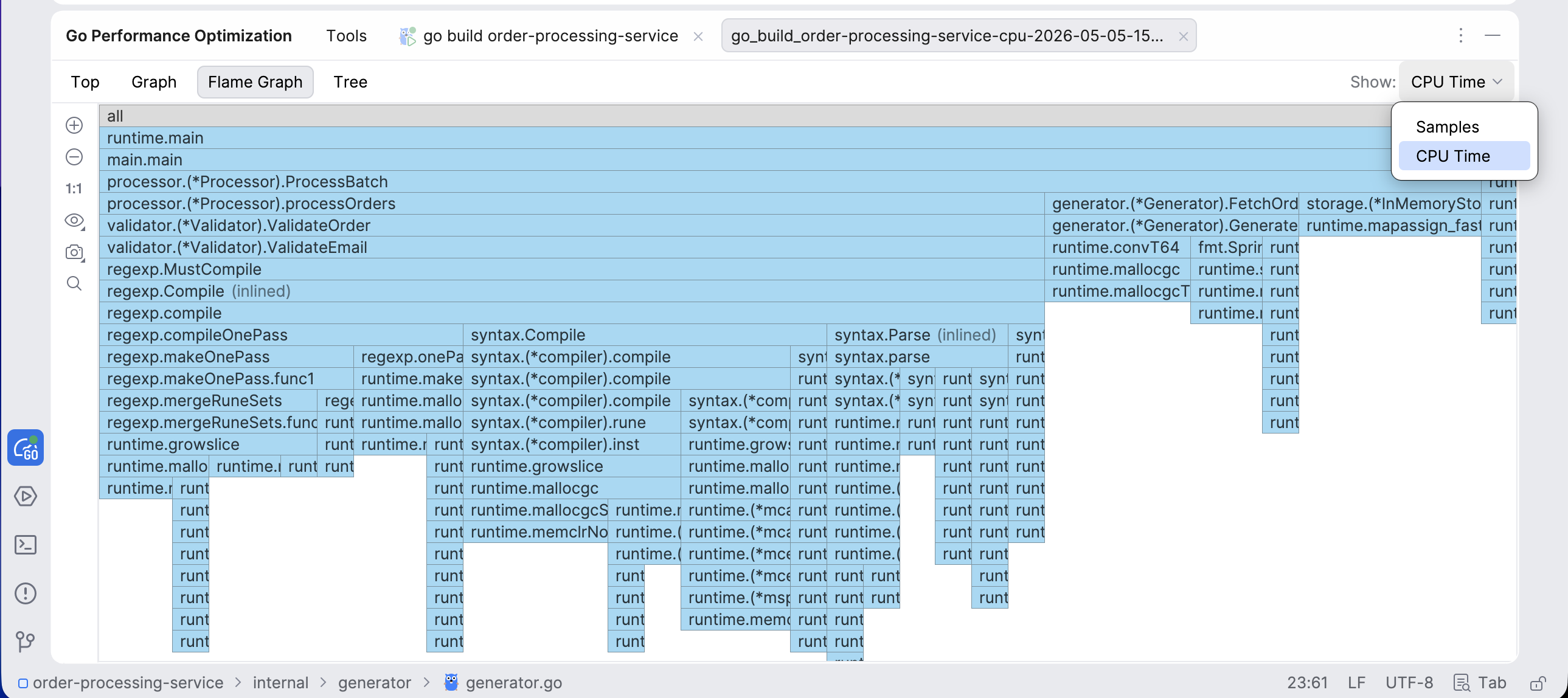Image resolution: width=1568 pixels, height=698 pixels.
Task: Switch to the Tree tab
Action: point(350,82)
